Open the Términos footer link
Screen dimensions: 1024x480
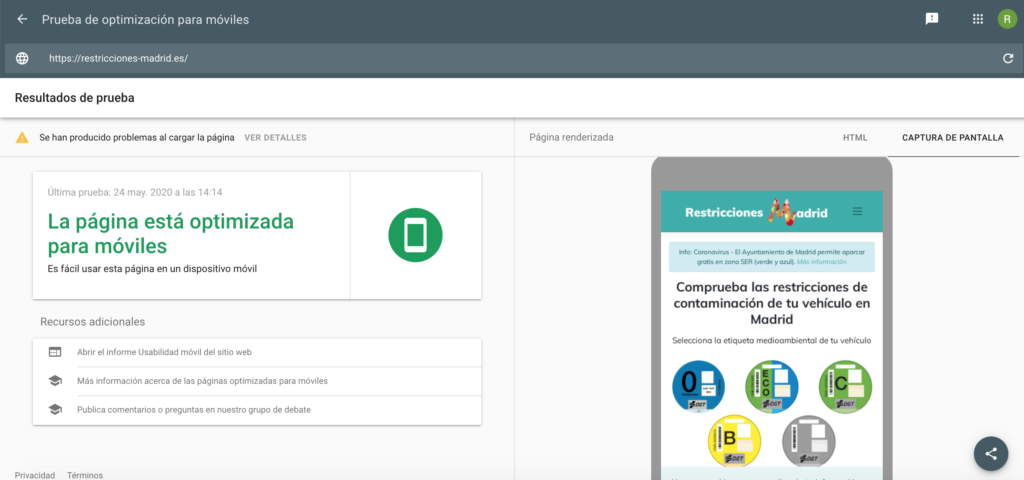(85, 475)
